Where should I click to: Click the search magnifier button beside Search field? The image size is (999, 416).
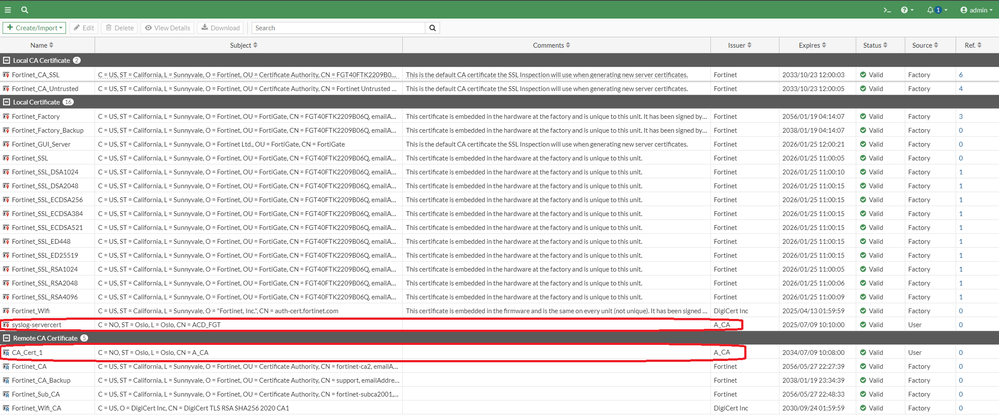[433, 28]
